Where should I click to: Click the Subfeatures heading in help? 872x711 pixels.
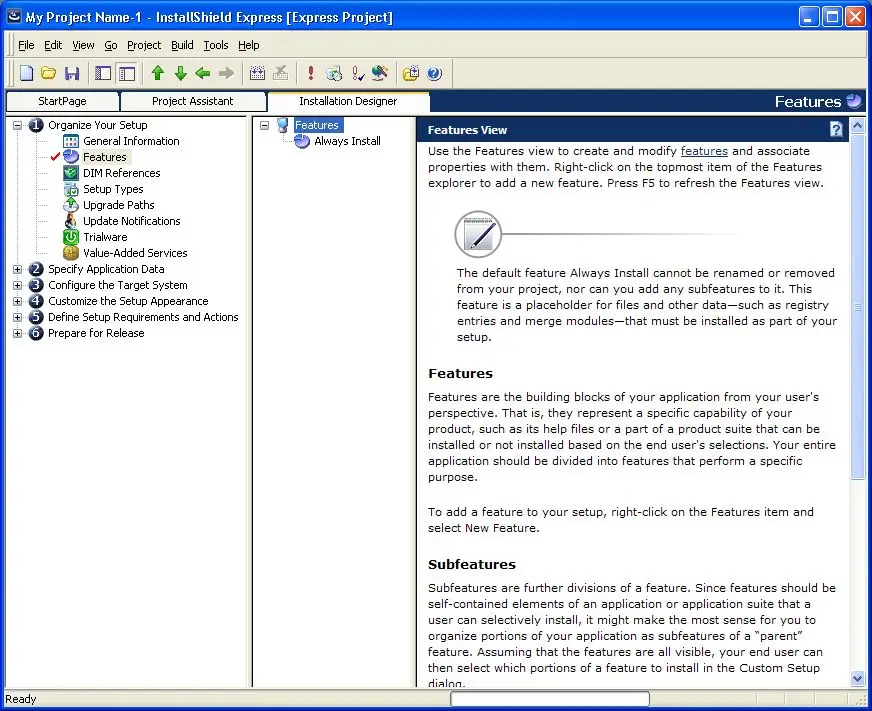click(472, 565)
